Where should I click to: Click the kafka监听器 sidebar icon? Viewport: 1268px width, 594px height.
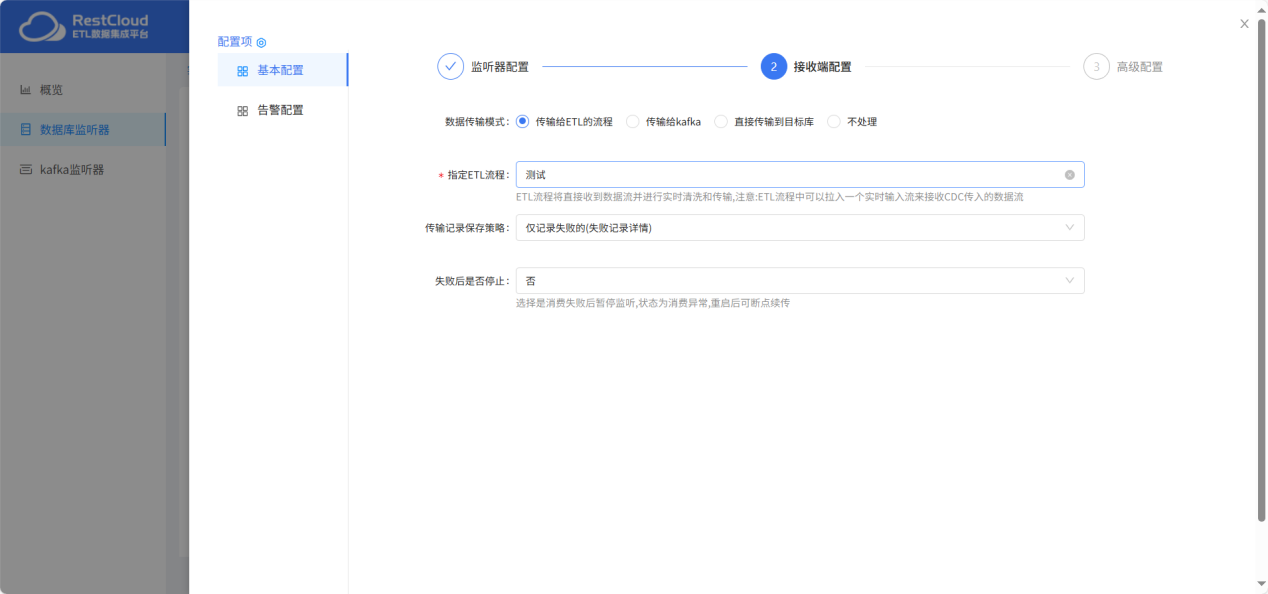26,170
